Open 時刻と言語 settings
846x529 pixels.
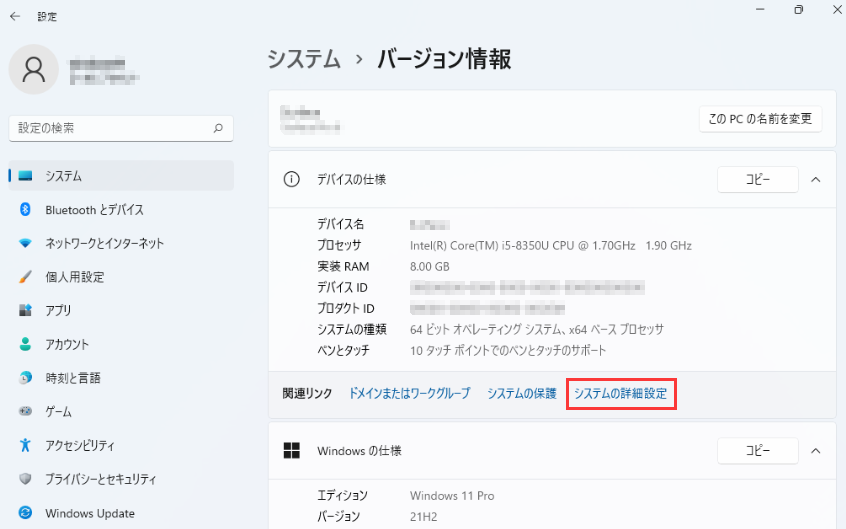(121, 378)
